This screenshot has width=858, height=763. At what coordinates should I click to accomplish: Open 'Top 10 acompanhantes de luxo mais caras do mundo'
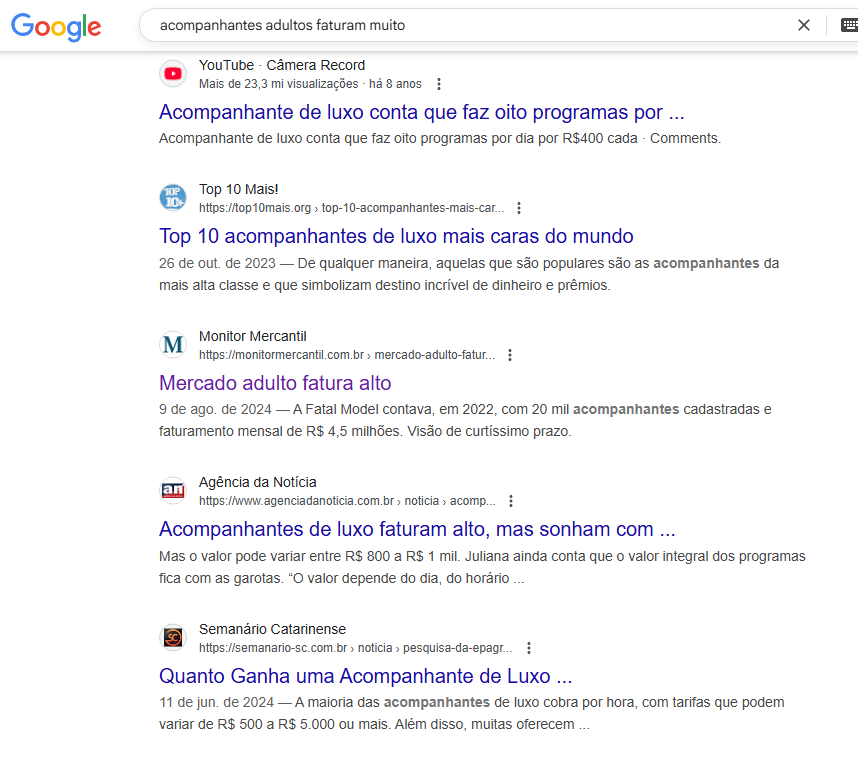pyautogui.click(x=396, y=236)
